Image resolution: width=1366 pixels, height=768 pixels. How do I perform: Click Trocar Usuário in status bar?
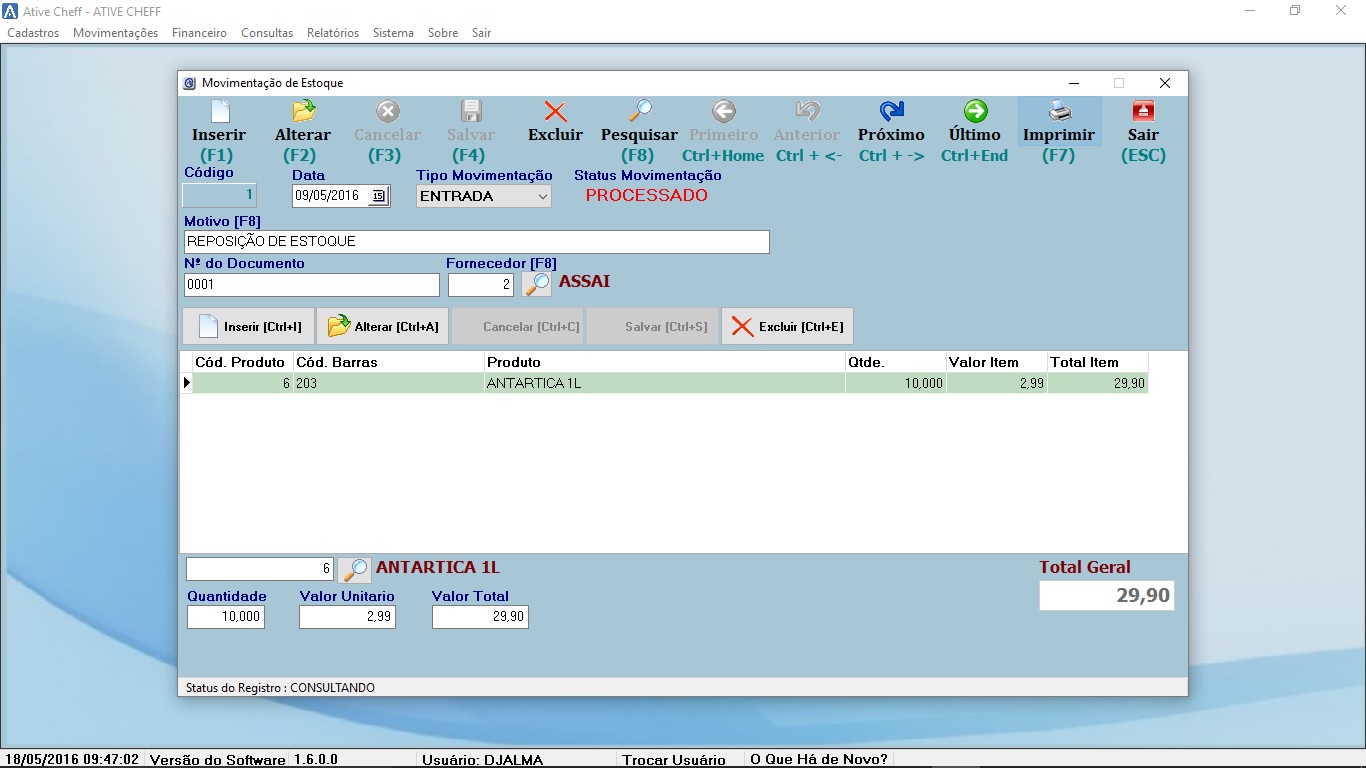click(674, 760)
